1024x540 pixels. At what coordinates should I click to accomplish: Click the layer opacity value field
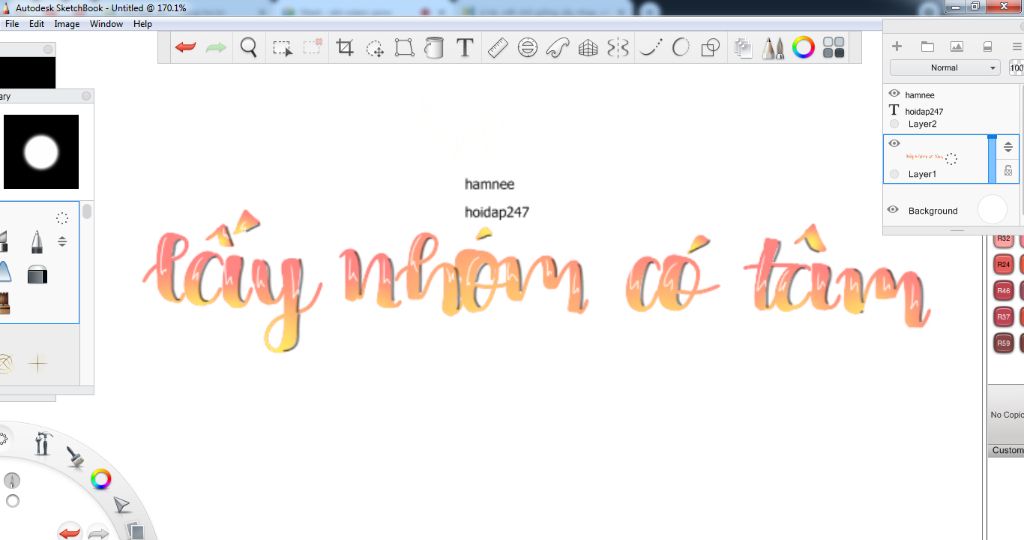click(x=1017, y=68)
